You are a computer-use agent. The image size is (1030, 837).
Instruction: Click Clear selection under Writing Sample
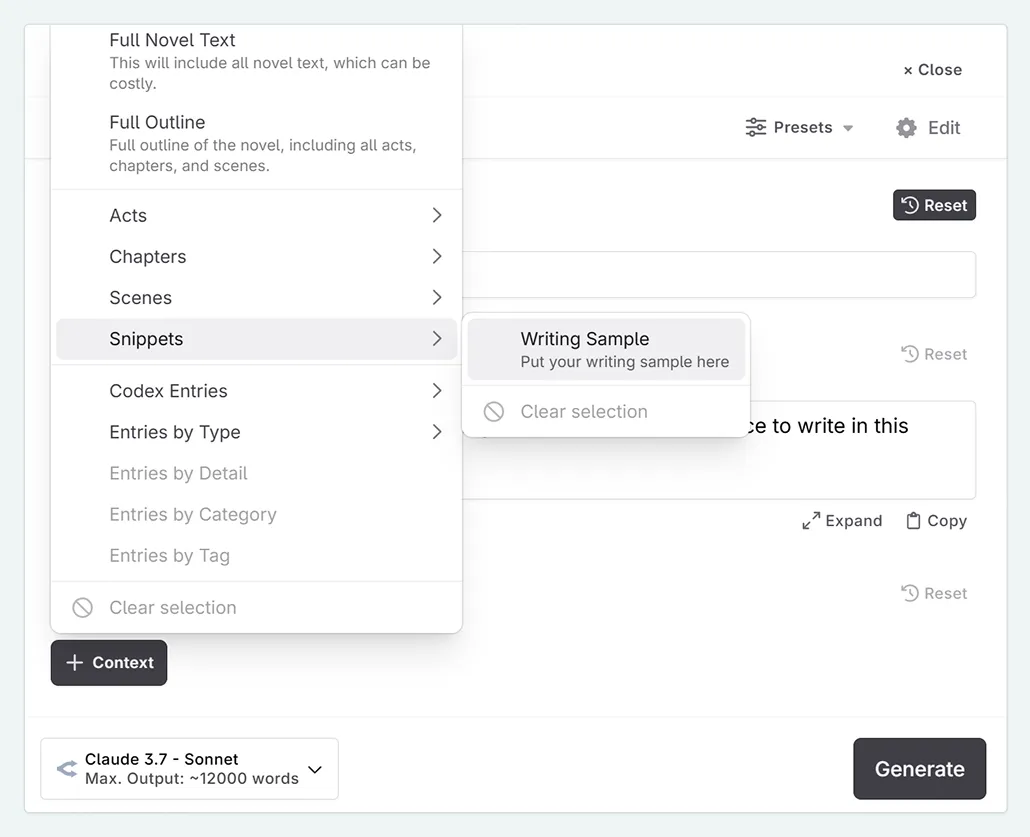pos(585,411)
